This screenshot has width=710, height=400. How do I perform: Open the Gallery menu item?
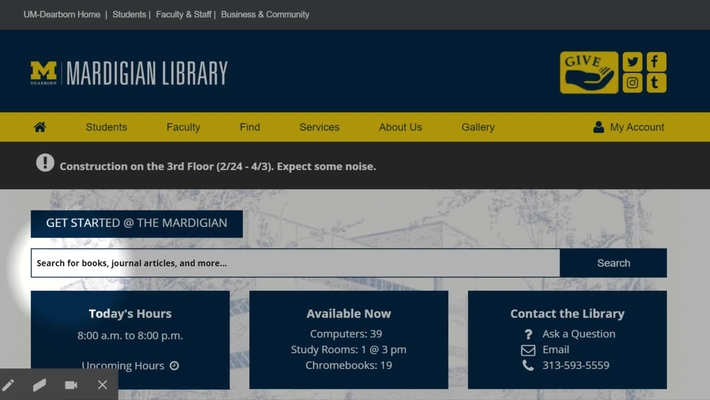pyautogui.click(x=478, y=127)
